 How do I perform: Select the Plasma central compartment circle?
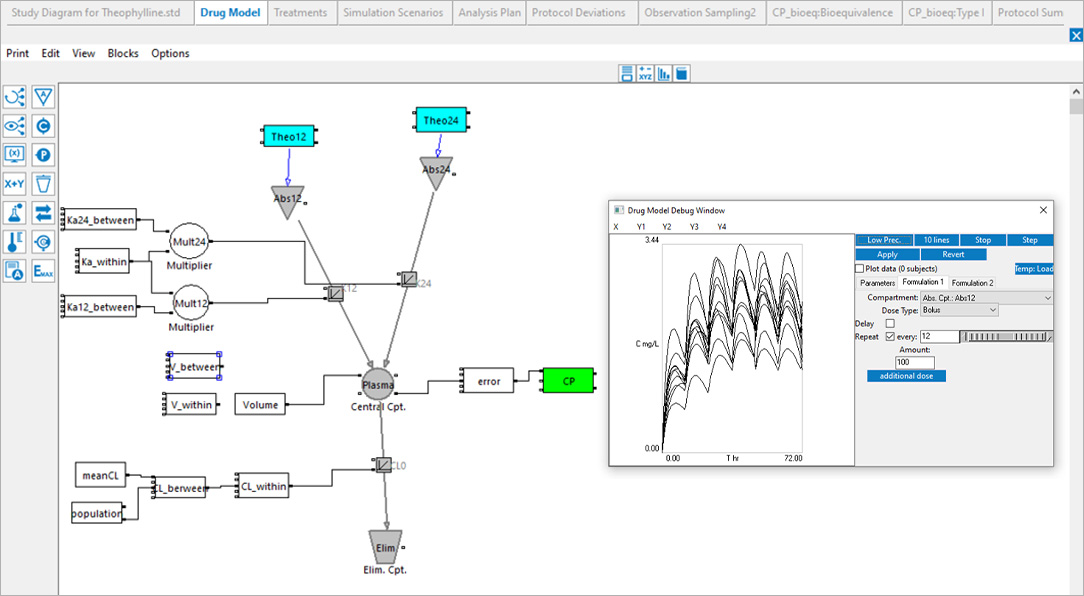(x=378, y=385)
